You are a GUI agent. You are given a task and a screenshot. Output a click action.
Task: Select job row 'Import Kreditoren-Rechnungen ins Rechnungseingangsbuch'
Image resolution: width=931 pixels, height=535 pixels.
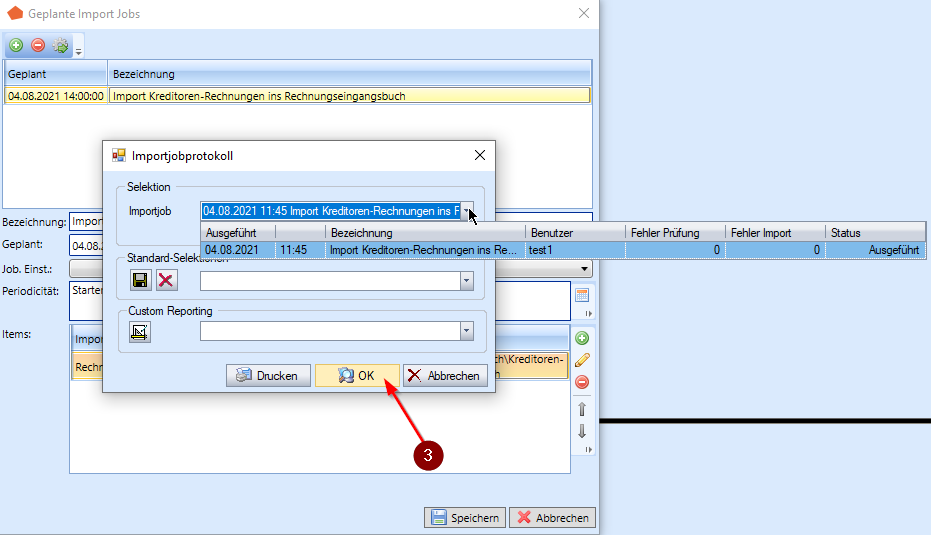click(x=350, y=96)
